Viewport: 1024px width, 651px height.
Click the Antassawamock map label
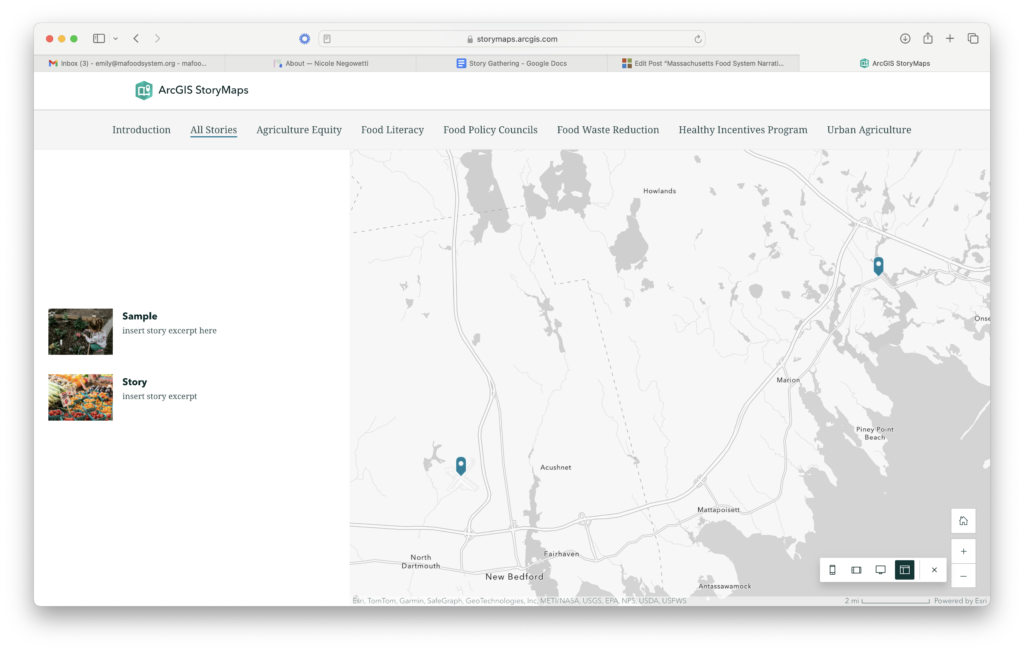[725, 586]
